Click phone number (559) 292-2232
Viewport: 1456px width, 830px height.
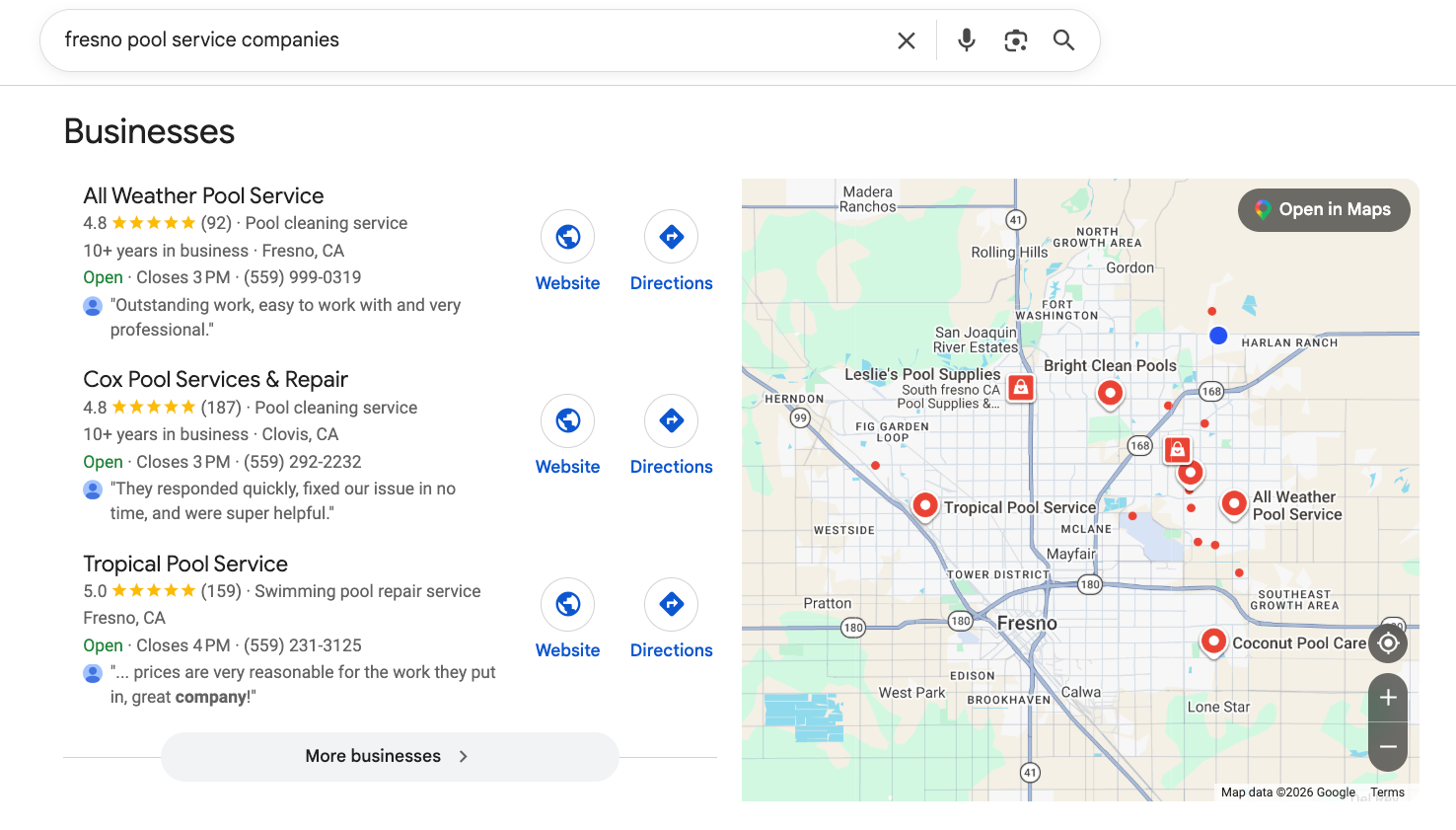(x=303, y=462)
